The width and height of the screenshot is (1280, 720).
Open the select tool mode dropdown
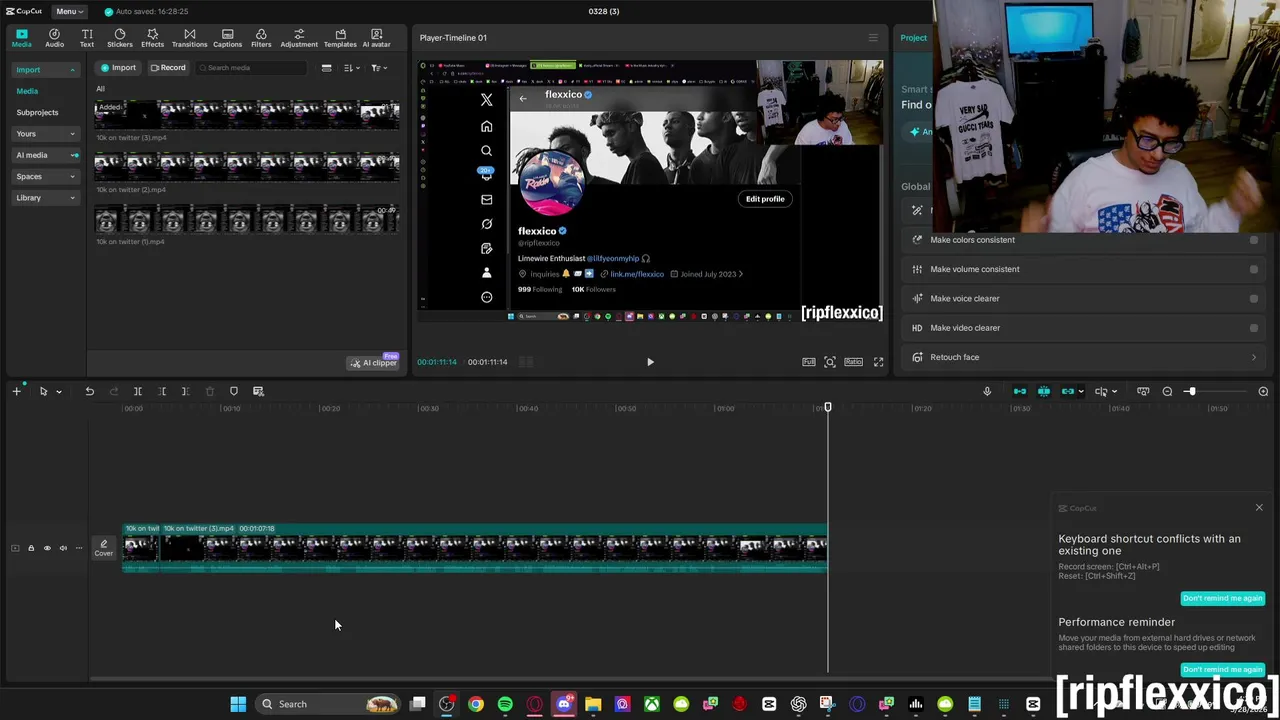click(x=58, y=392)
